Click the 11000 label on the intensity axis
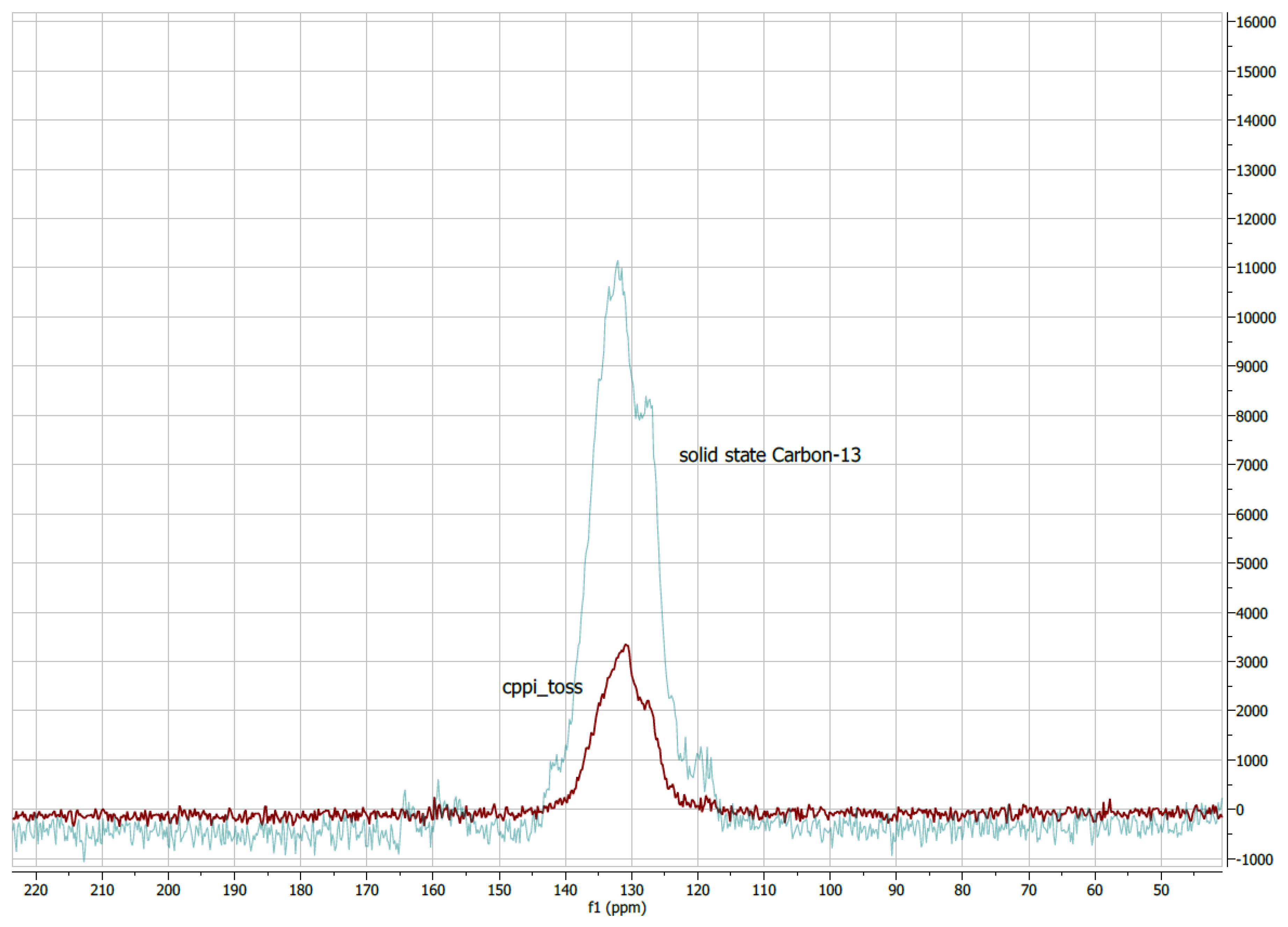Viewport: 1288px width, 927px height. tap(1256, 268)
